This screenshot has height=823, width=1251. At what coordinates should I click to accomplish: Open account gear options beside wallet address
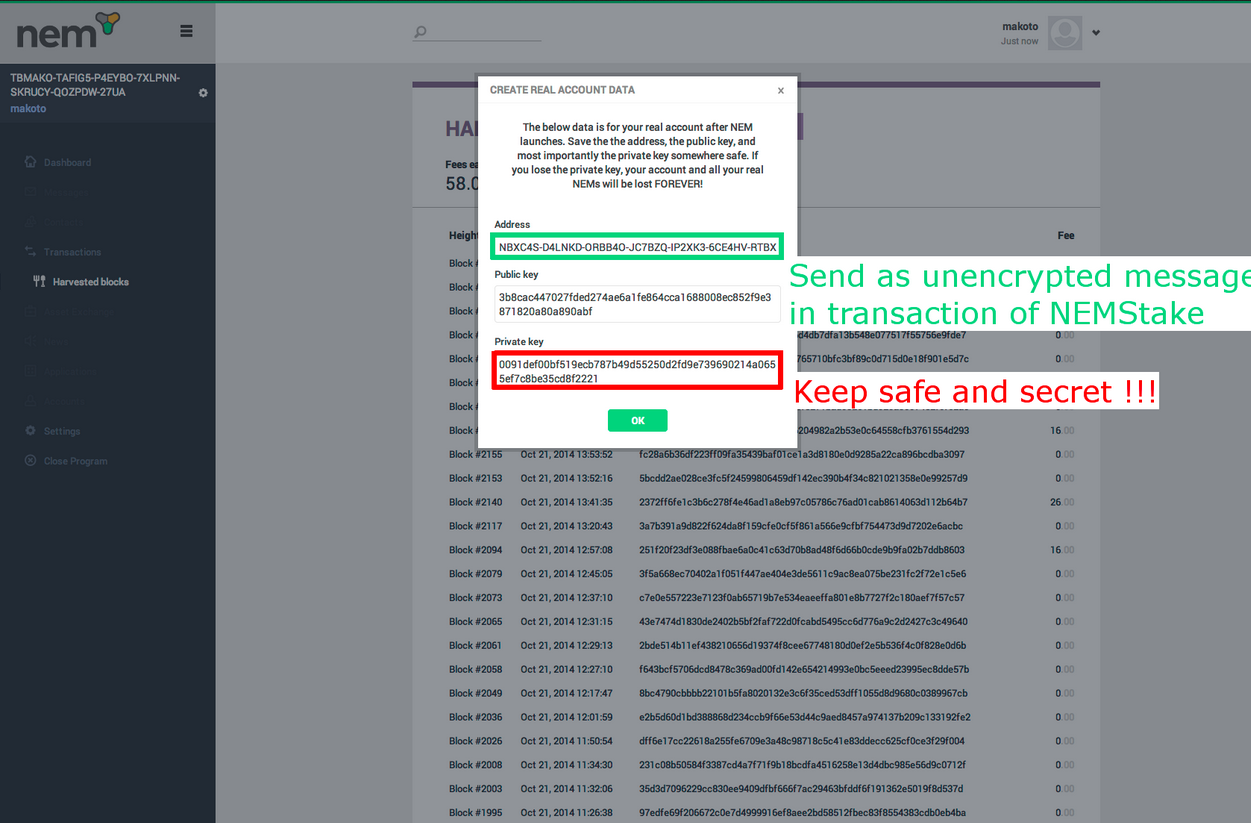(203, 93)
